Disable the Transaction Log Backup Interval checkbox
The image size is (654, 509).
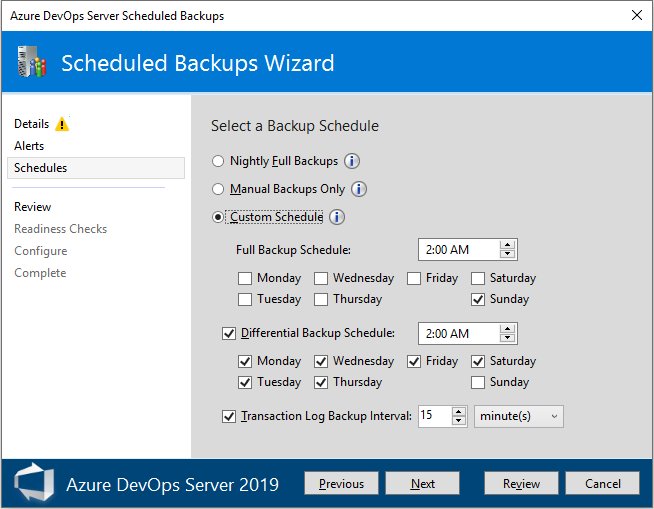(229, 416)
